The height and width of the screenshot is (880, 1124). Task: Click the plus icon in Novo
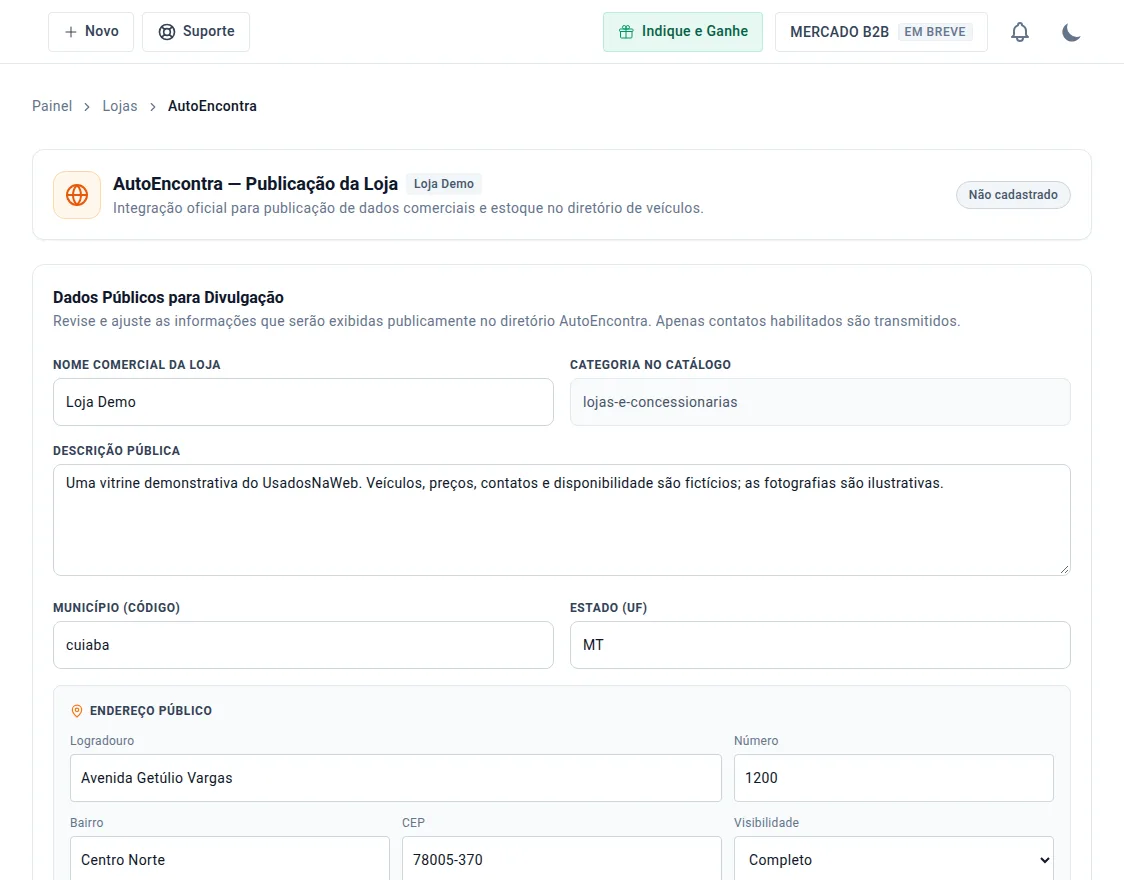click(x=70, y=32)
